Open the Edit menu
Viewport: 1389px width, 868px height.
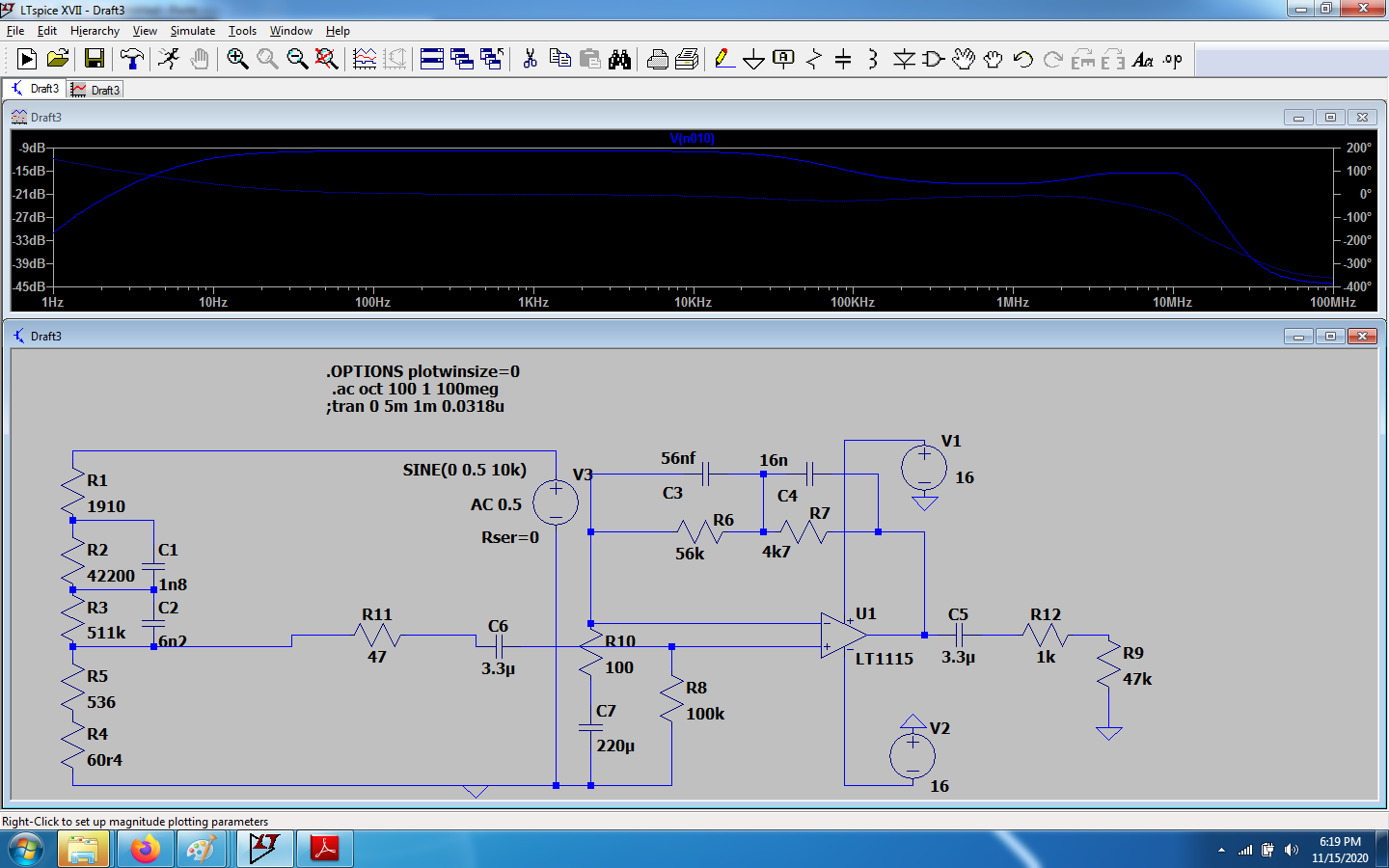47,31
